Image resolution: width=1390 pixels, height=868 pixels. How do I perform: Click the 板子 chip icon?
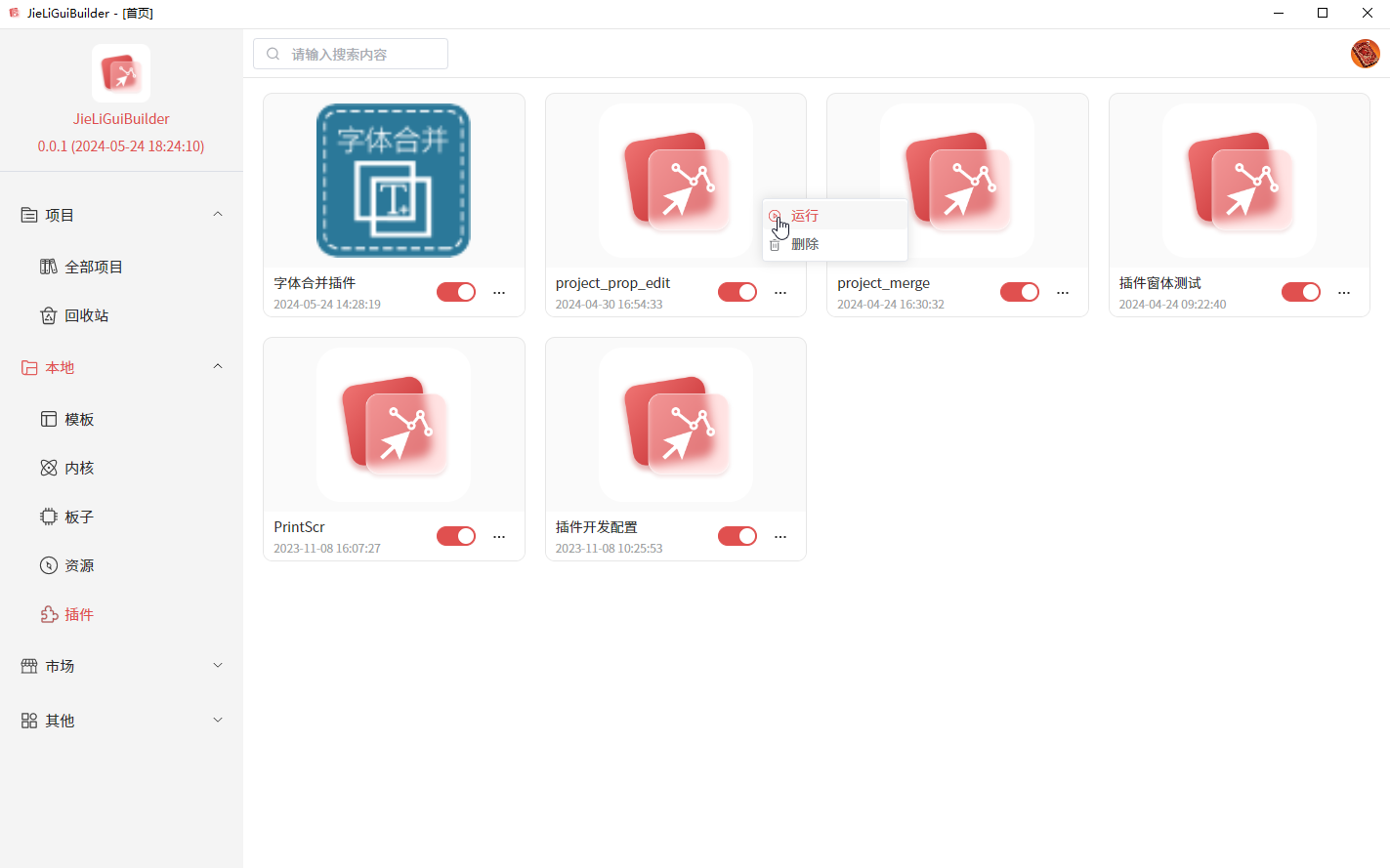49,517
